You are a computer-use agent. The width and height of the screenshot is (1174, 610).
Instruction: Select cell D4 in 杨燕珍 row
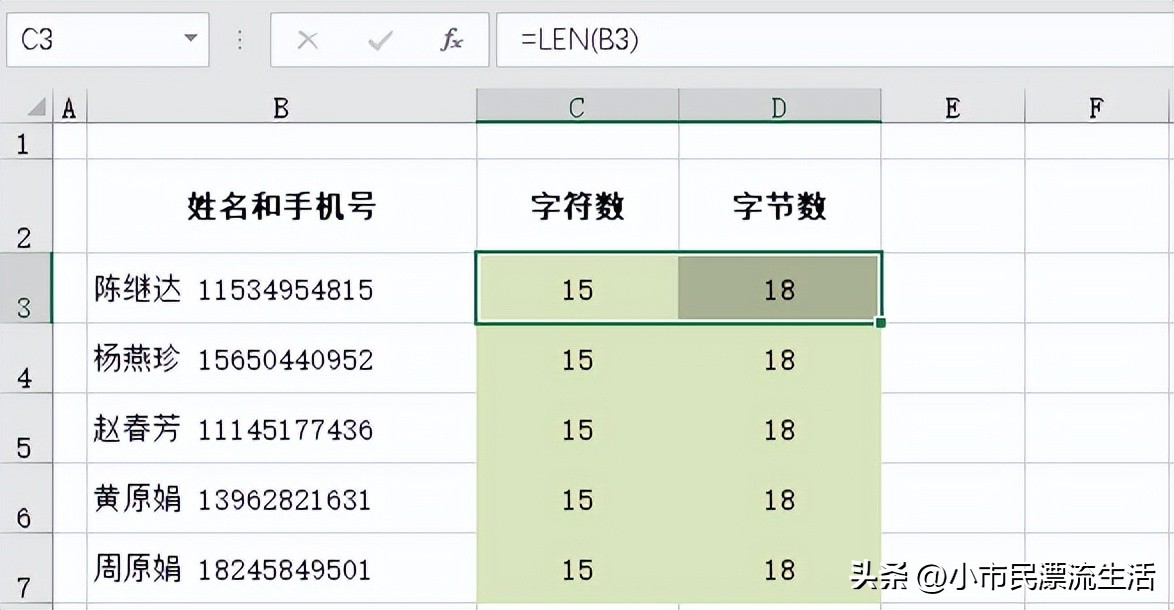[779, 358]
